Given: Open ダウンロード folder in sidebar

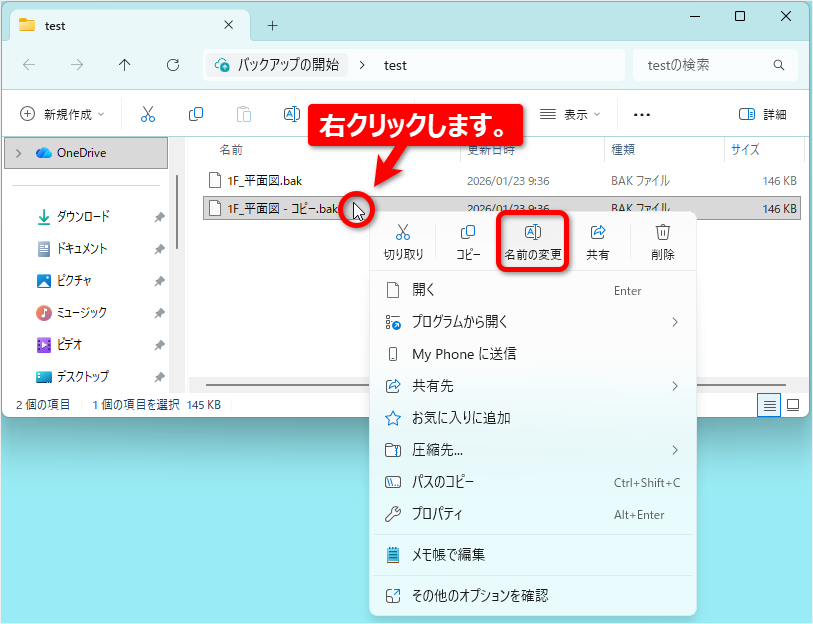Looking at the screenshot, I should (83, 216).
